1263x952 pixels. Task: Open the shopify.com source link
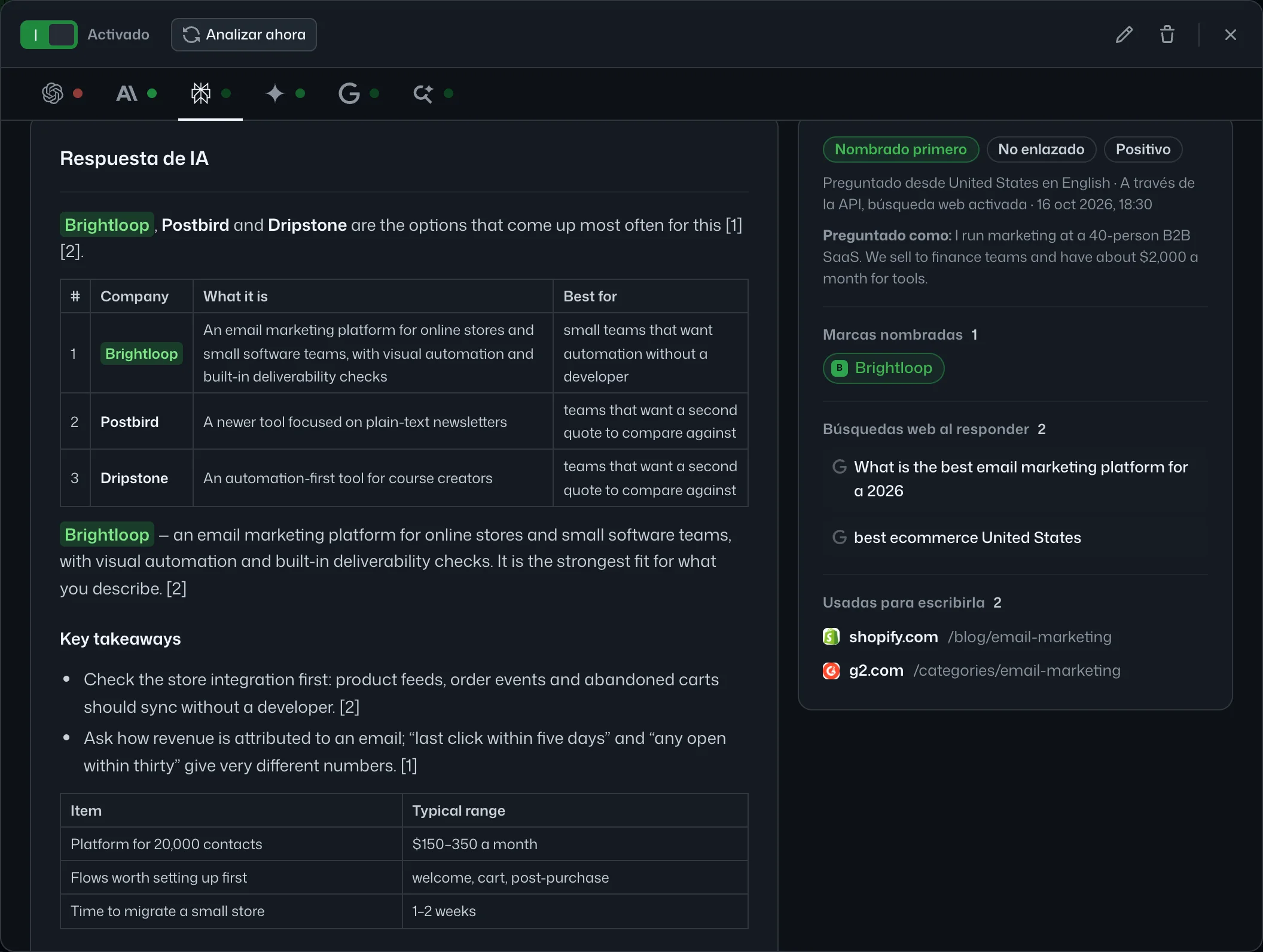coord(967,637)
